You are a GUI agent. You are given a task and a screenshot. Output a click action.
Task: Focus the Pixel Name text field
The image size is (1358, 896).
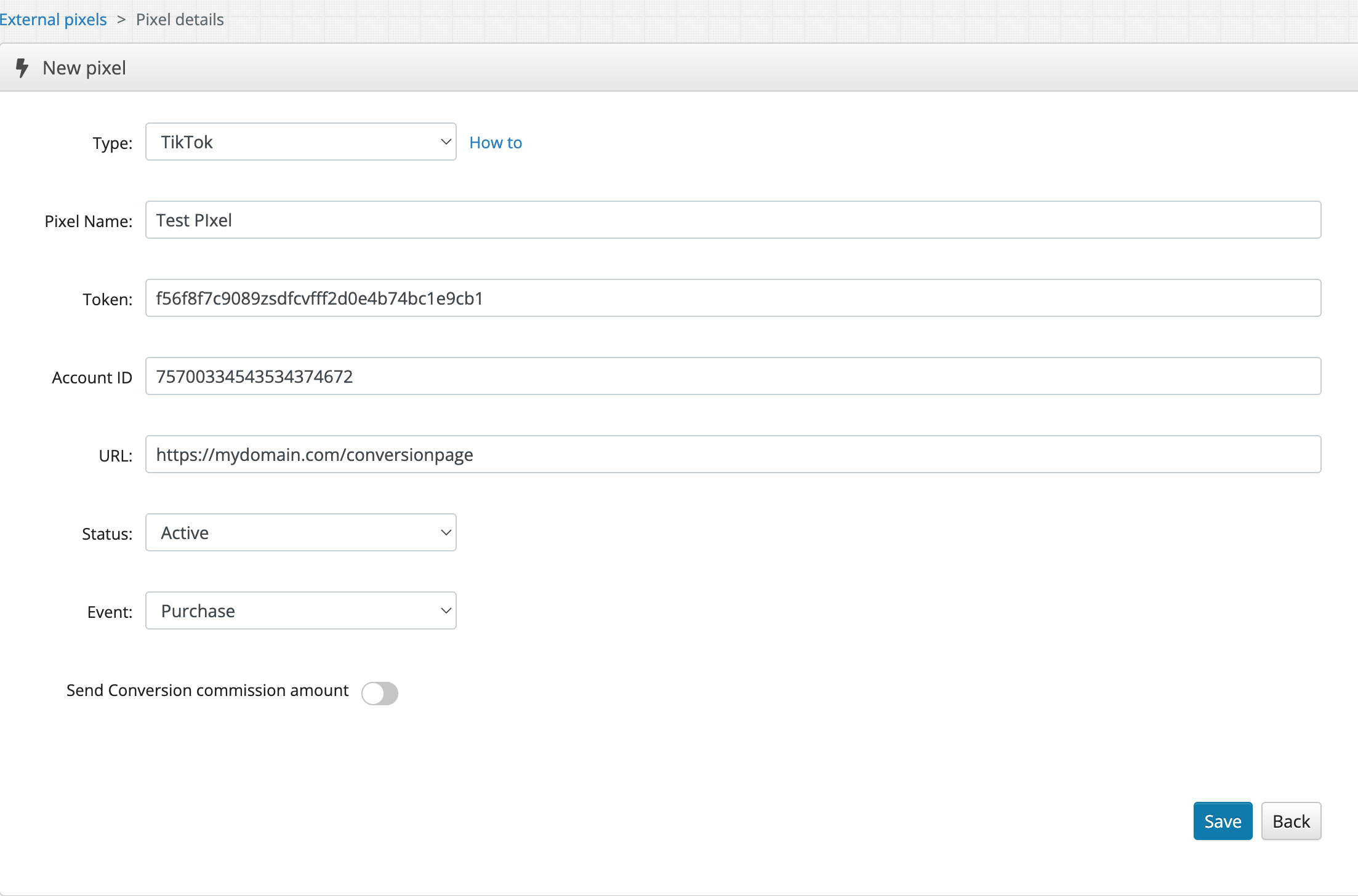tap(733, 220)
